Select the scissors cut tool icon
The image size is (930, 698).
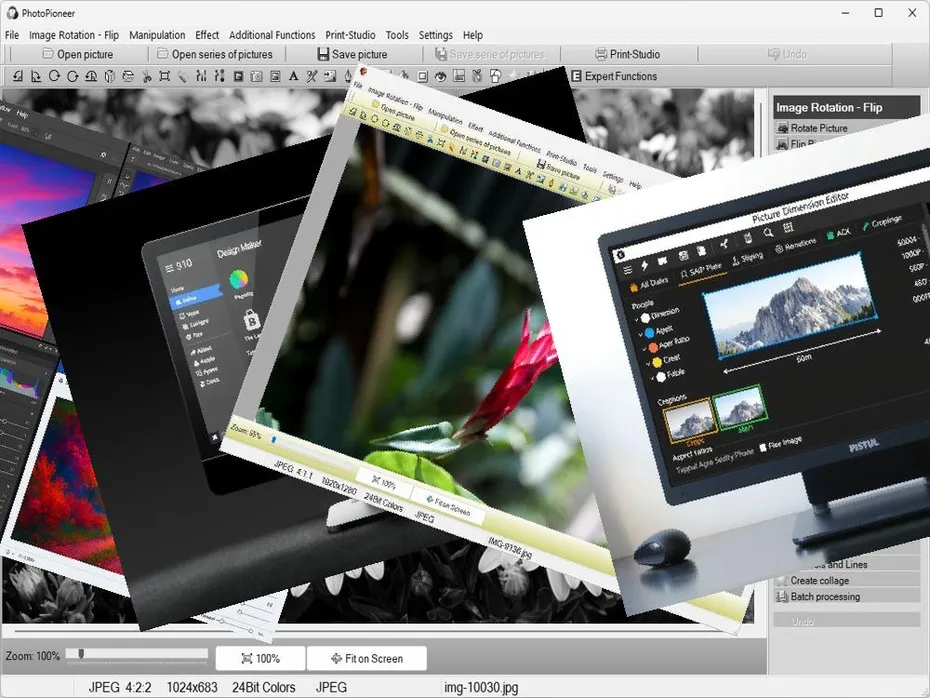[146, 76]
